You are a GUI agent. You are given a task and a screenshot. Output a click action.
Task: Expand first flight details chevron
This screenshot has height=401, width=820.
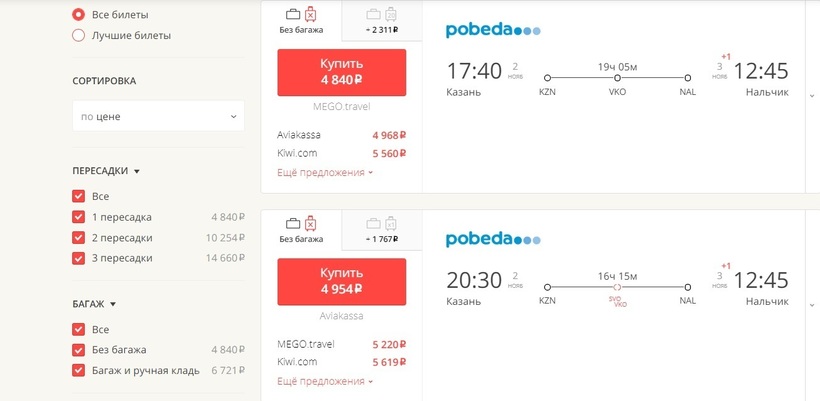(x=811, y=96)
